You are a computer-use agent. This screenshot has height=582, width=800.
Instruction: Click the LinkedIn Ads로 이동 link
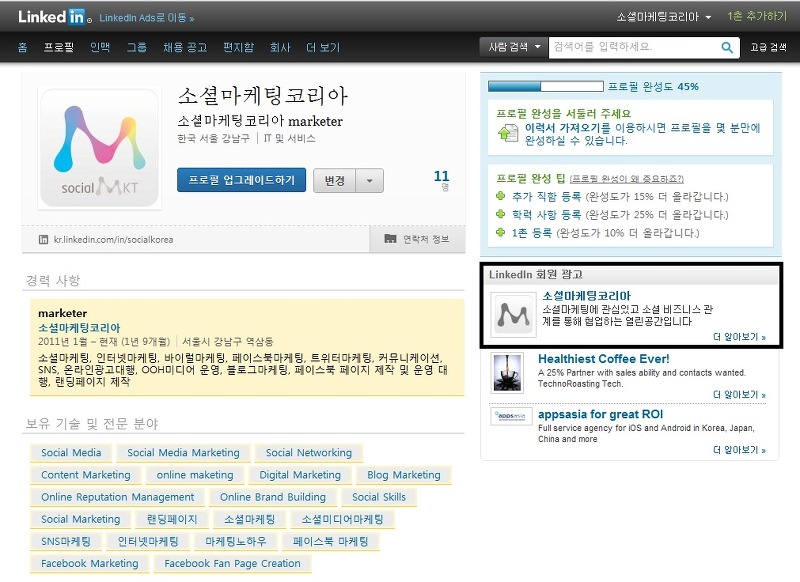pos(147,18)
